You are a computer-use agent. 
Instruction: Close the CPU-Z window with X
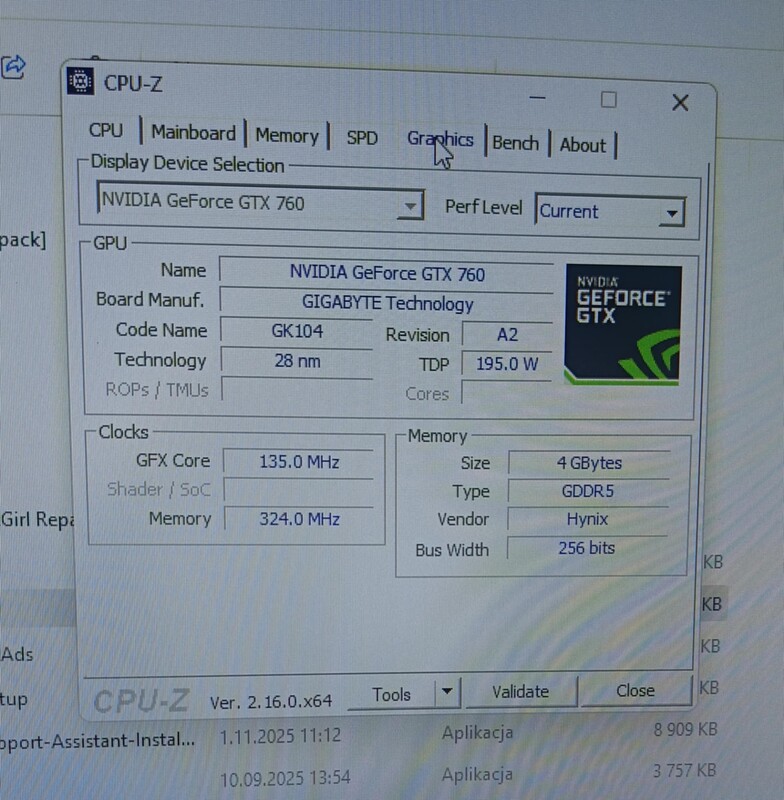click(680, 102)
